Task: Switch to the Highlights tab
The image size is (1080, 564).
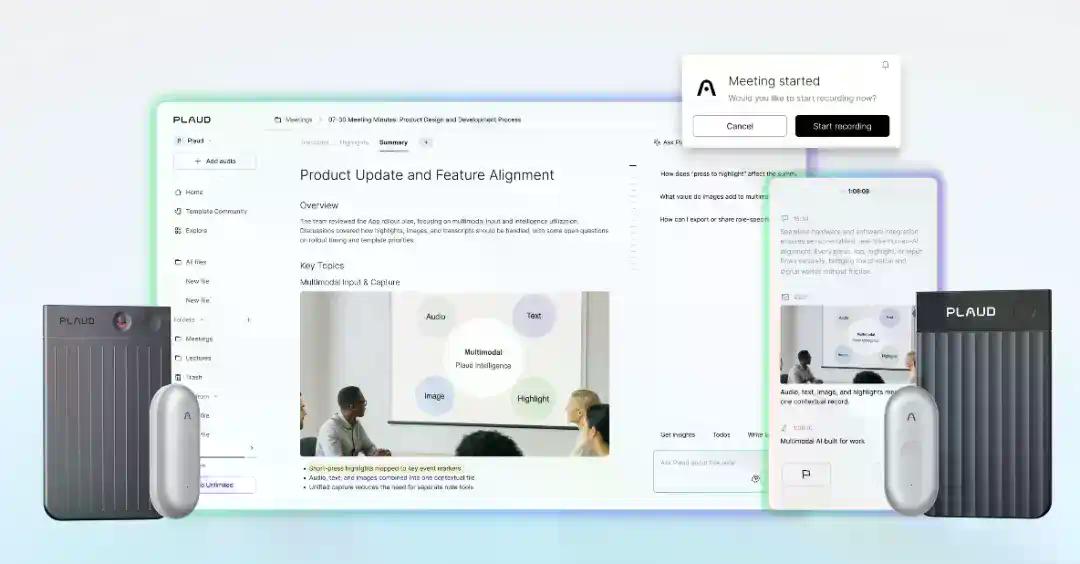Action: 354,143
